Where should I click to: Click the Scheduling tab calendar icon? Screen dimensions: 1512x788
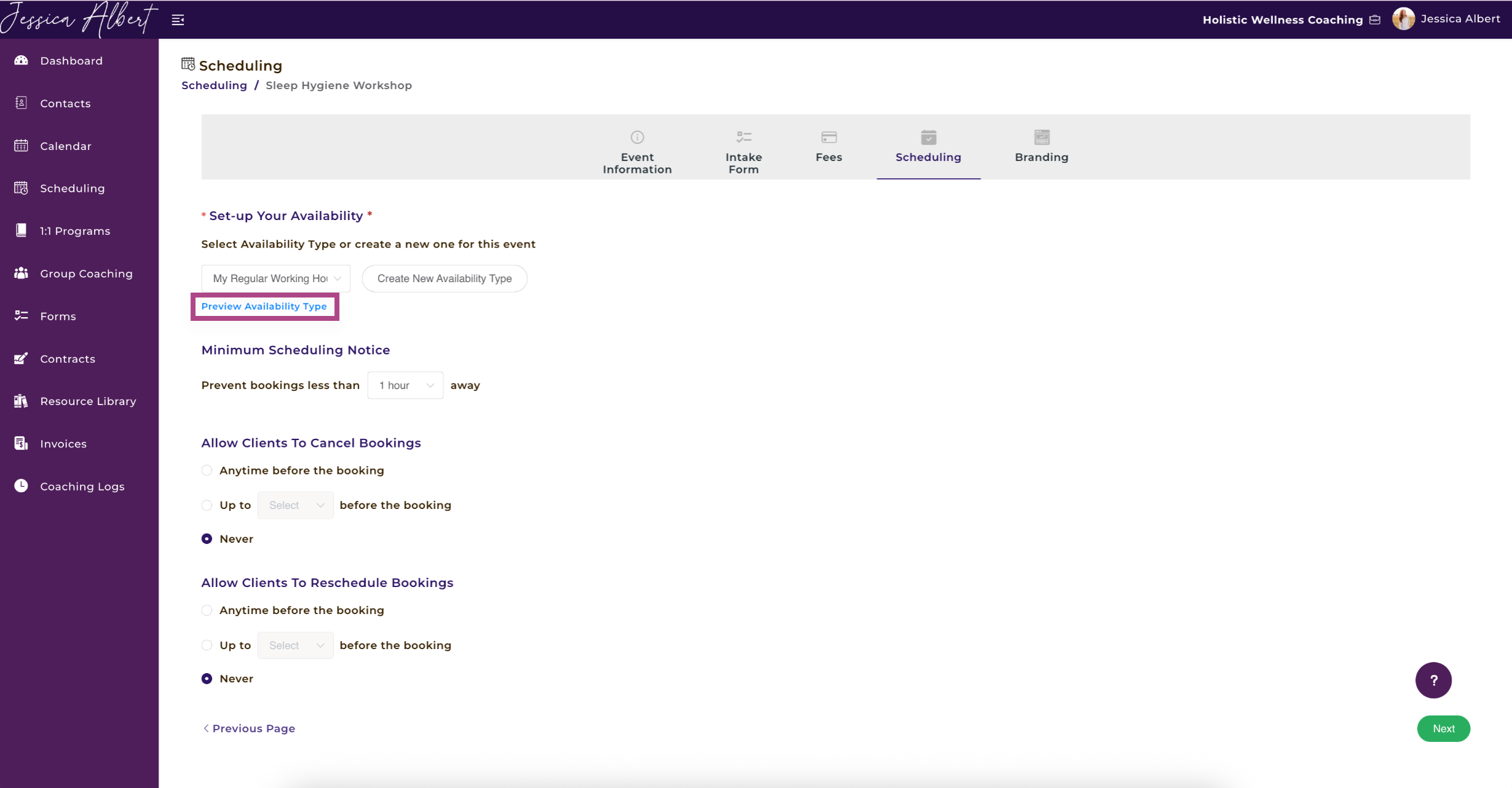click(929, 136)
